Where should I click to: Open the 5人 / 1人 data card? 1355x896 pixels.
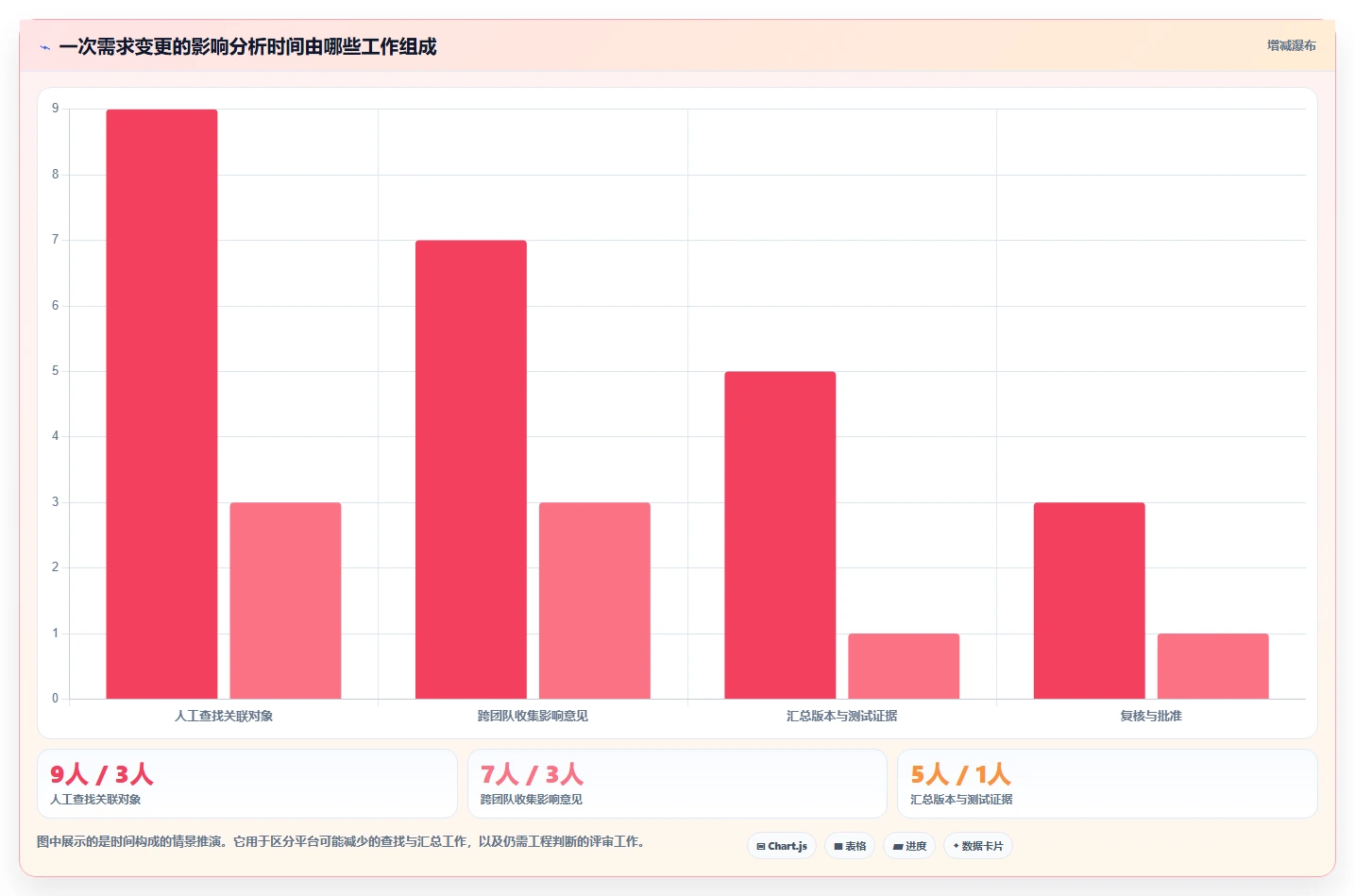coord(1107,784)
